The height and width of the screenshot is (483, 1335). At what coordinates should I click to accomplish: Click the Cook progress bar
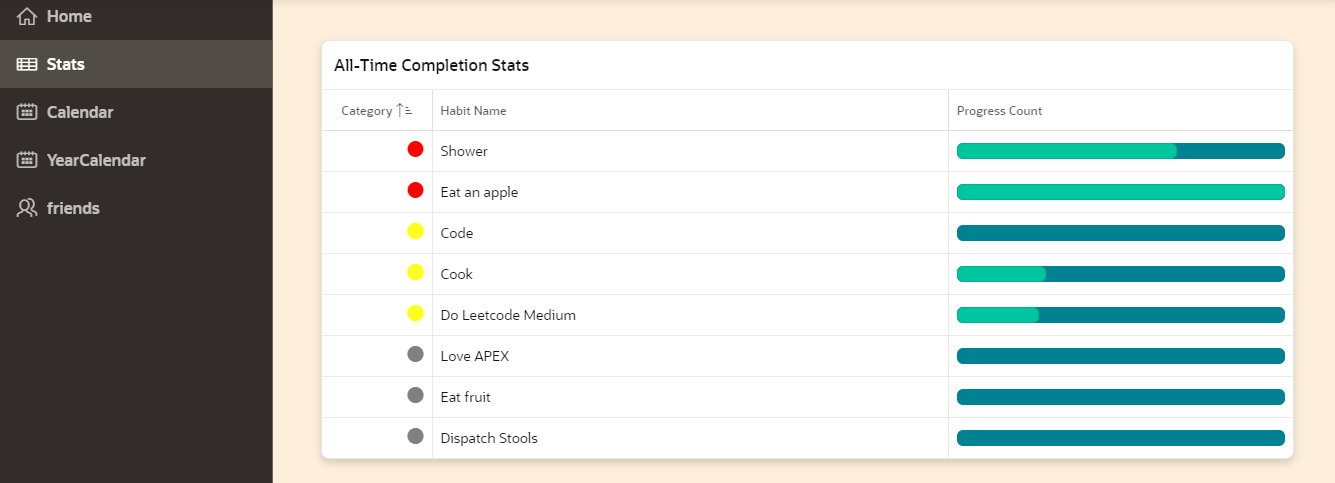click(1120, 274)
